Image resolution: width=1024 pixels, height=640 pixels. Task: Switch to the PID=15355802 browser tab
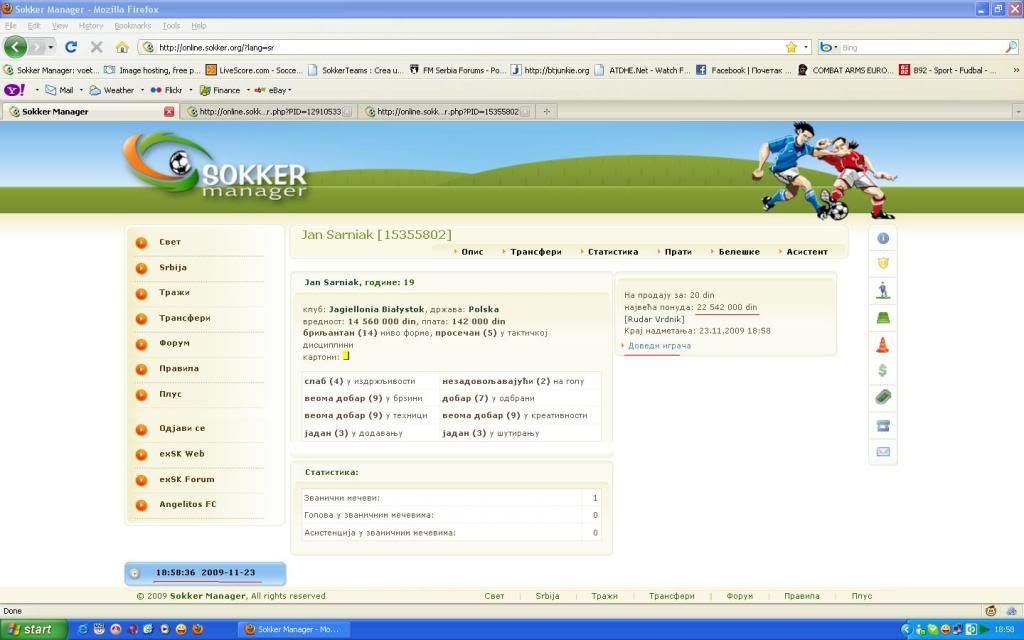[x=447, y=112]
